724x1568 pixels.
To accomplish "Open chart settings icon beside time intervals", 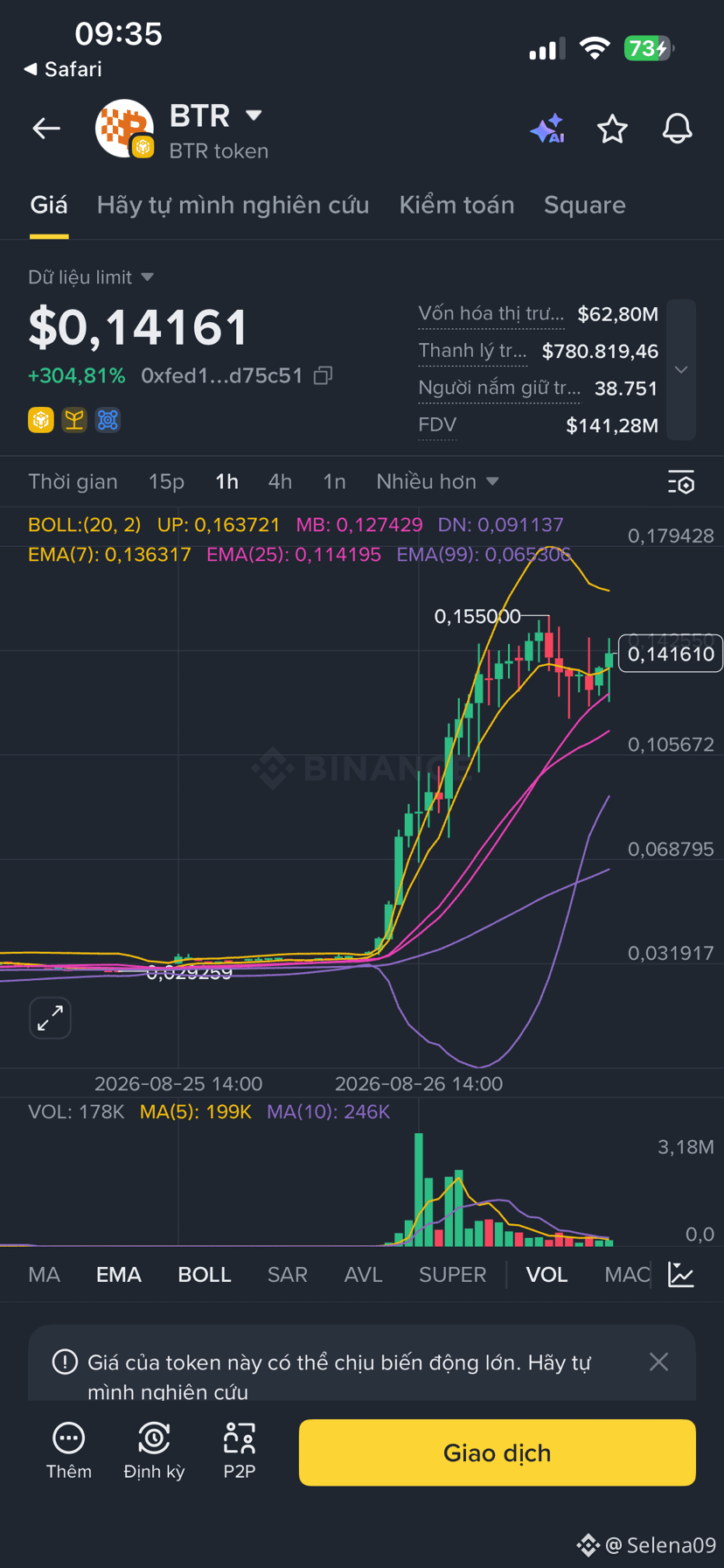I will coord(680,482).
